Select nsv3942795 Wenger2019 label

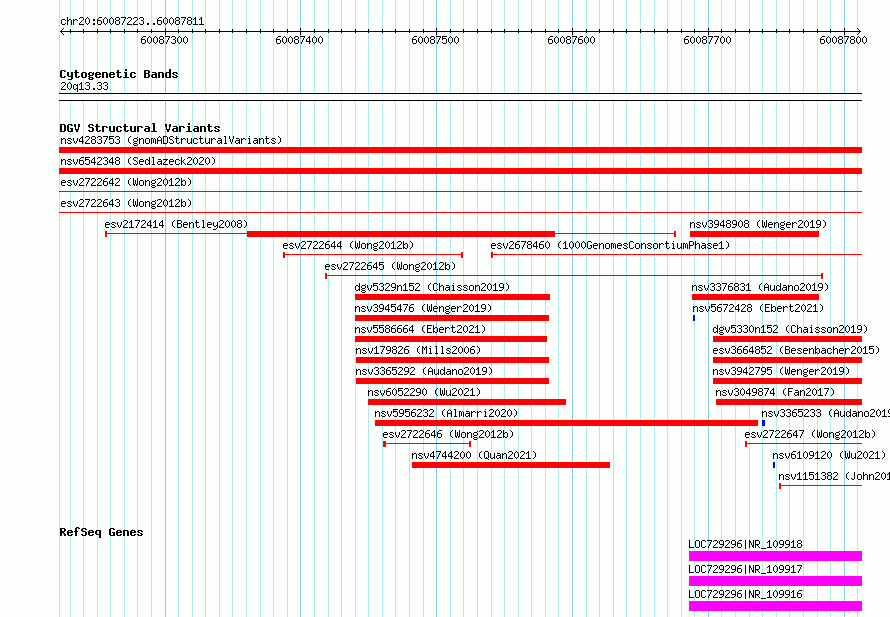tap(781, 371)
